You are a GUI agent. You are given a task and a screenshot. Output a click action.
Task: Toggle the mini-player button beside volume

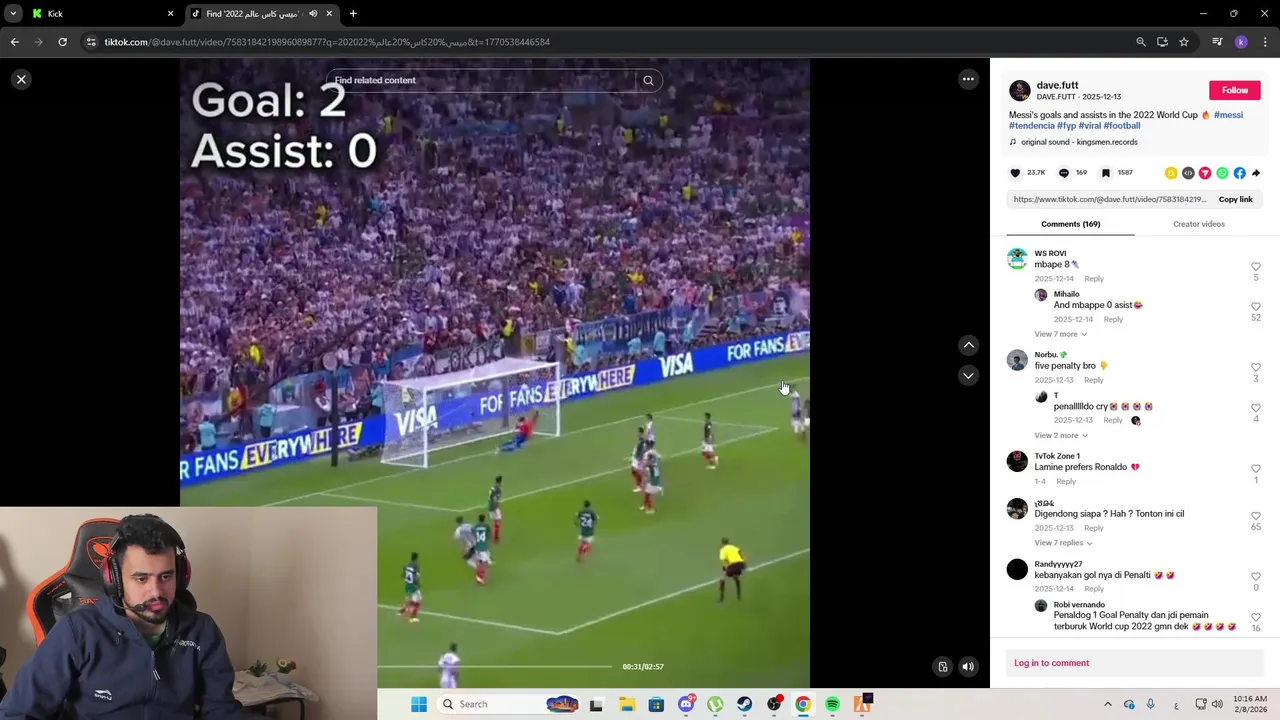coord(942,667)
